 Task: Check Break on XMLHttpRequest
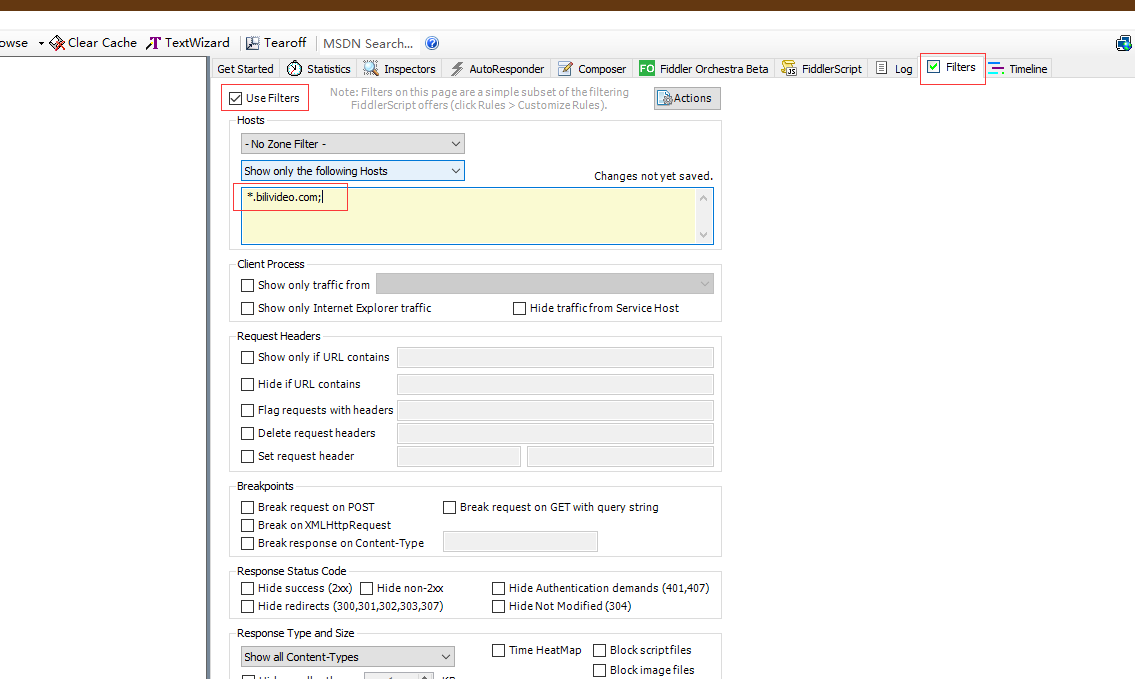point(248,526)
